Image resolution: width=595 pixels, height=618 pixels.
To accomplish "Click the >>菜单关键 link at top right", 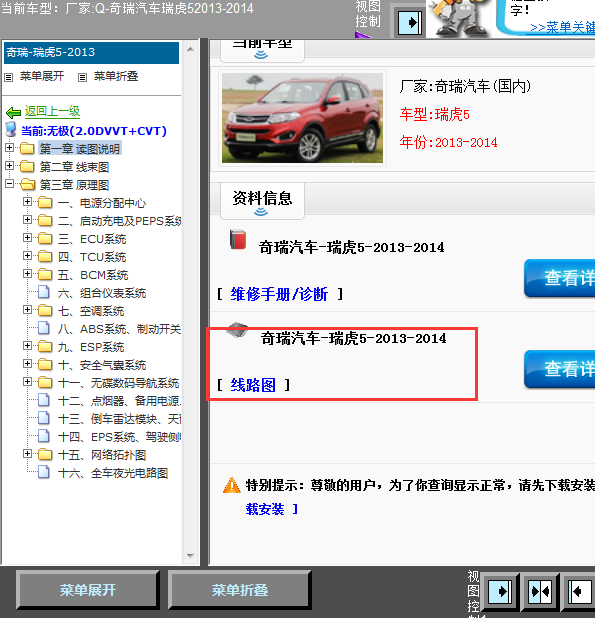I will (x=562, y=27).
